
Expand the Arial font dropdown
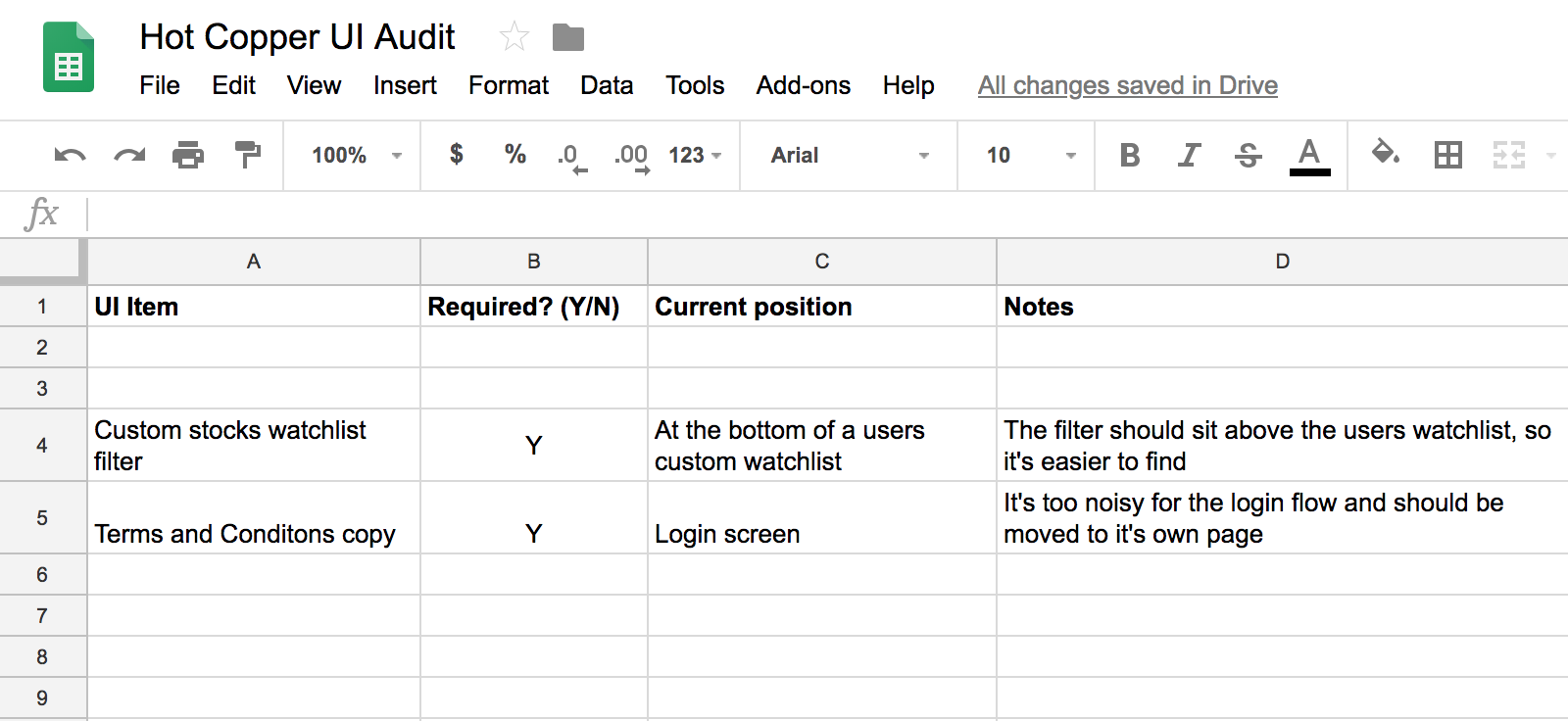(849, 155)
